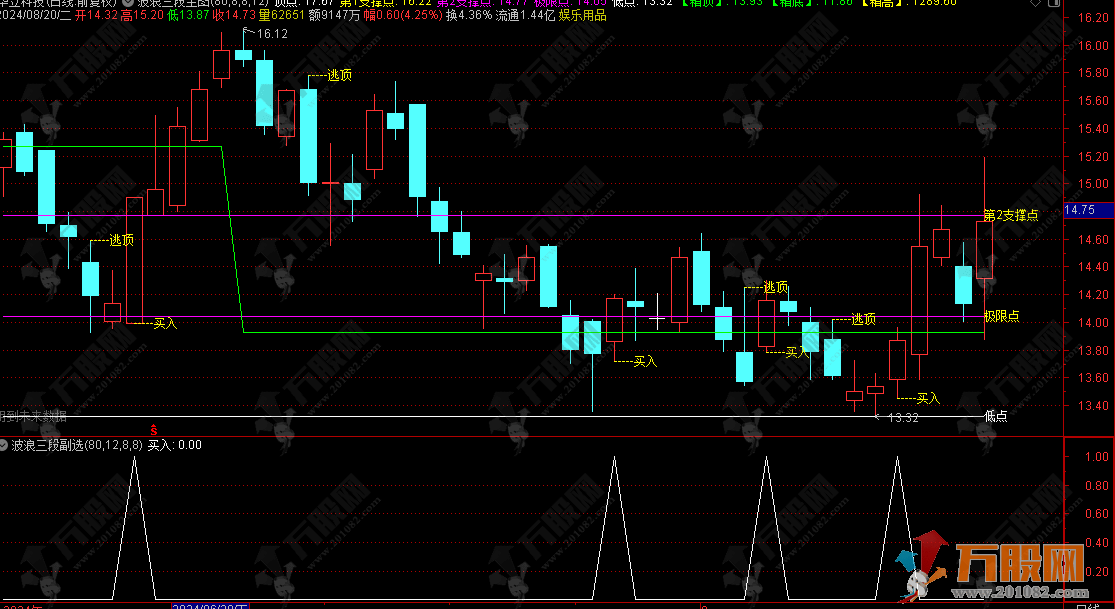Click the 13.32 low price marker
This screenshot has height=609, width=1115.
[903, 418]
